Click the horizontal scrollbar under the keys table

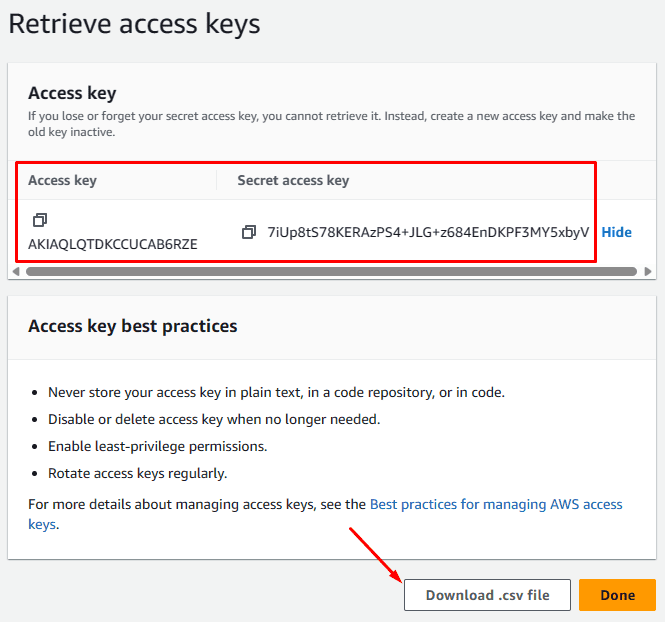(330, 271)
